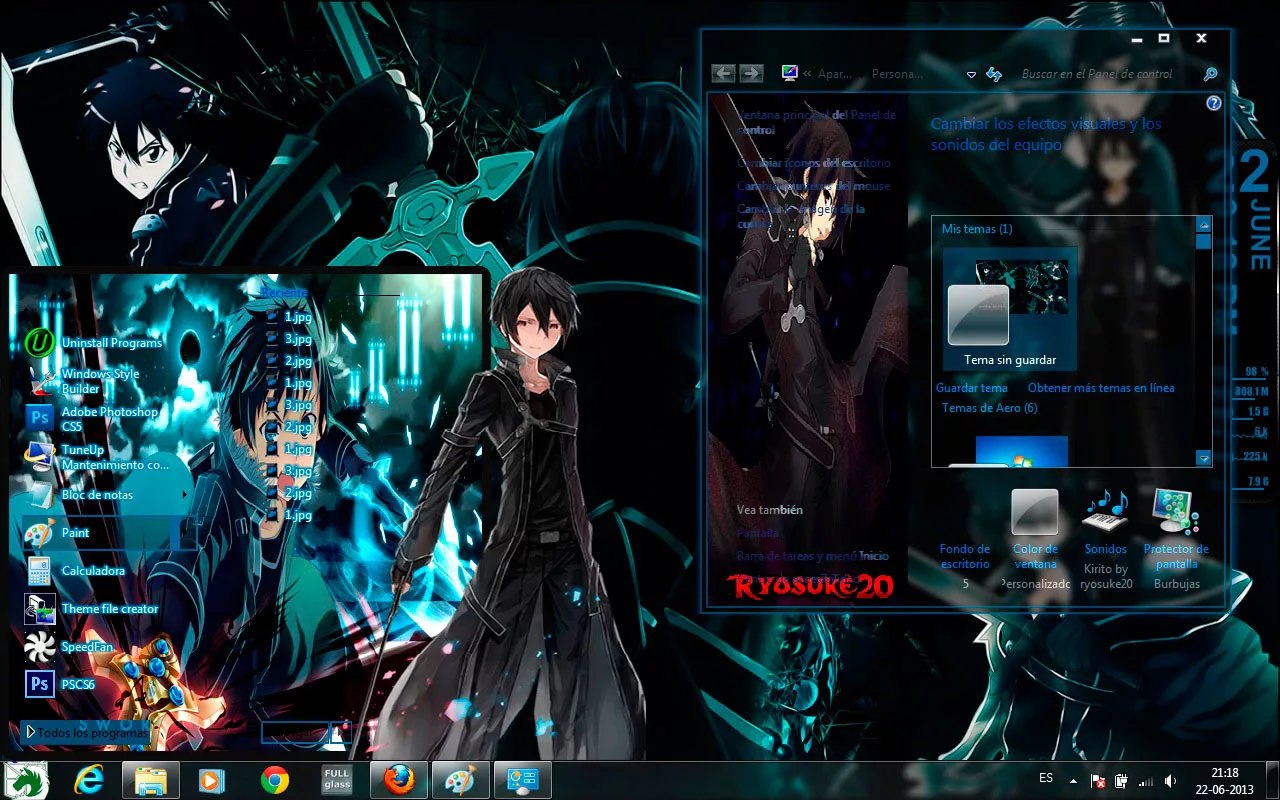Viewport: 1280px width, 800px height.
Task: Expand Todos los programas
Action: click(85, 733)
